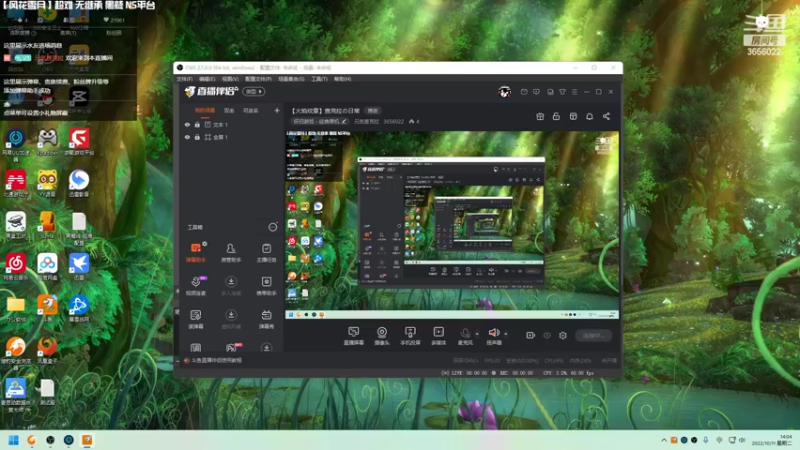Viewport: 800px width, 450px height.
Task: Click the edit button beside stream title
Action: tap(373, 111)
